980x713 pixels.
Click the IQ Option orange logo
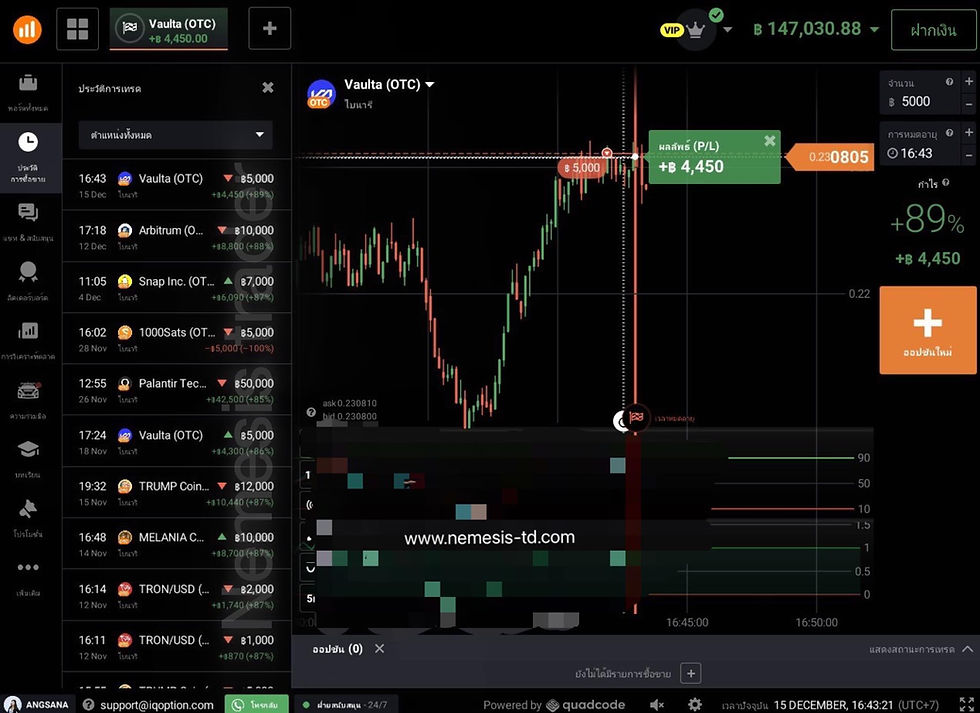27,29
